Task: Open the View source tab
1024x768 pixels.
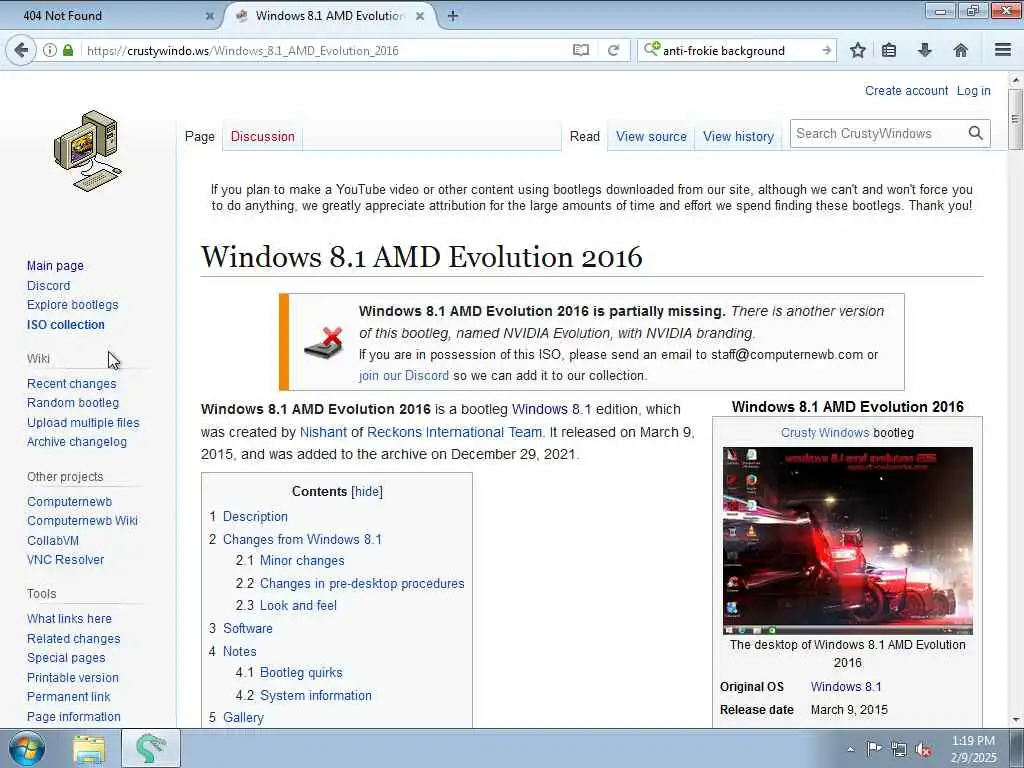Action: [x=651, y=136]
